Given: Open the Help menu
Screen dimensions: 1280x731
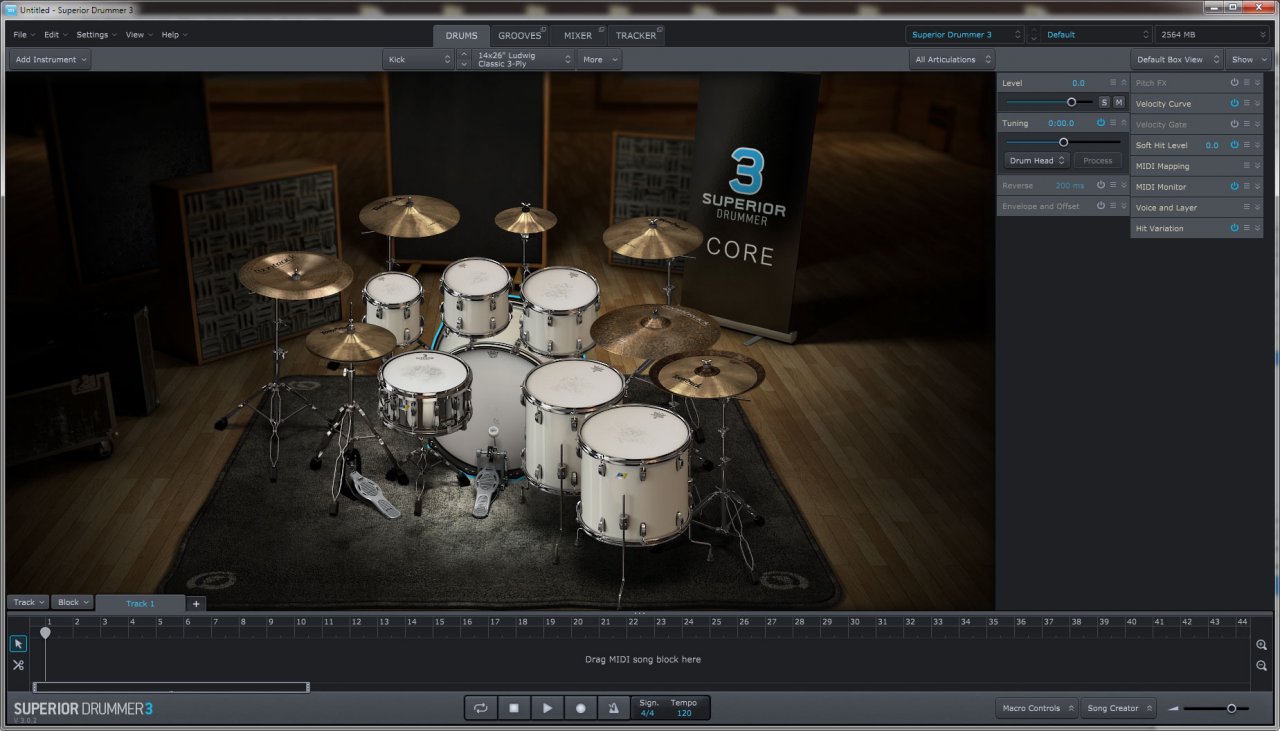Looking at the screenshot, I should (174, 35).
